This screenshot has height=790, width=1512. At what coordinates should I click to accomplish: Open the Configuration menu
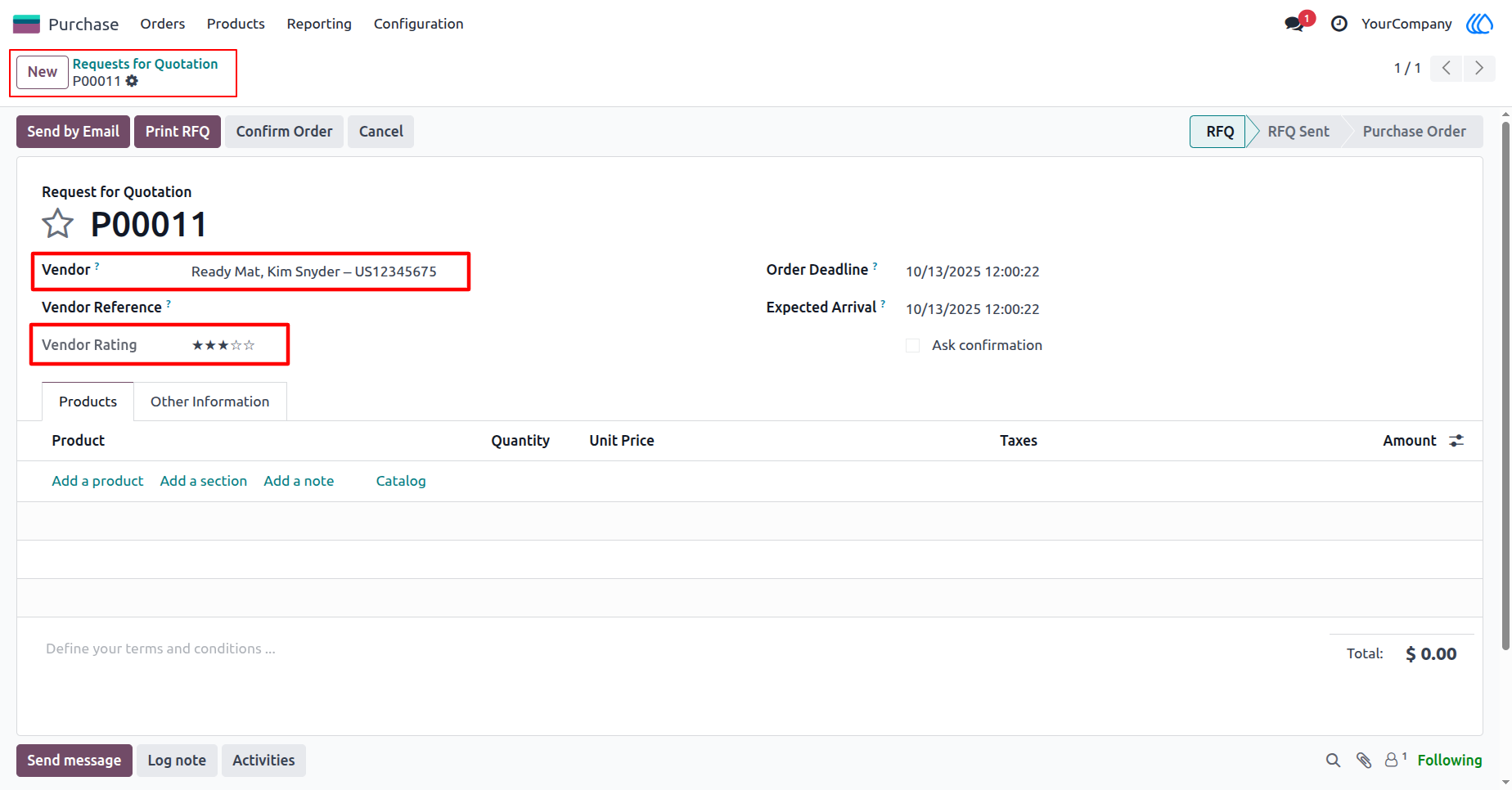(418, 24)
